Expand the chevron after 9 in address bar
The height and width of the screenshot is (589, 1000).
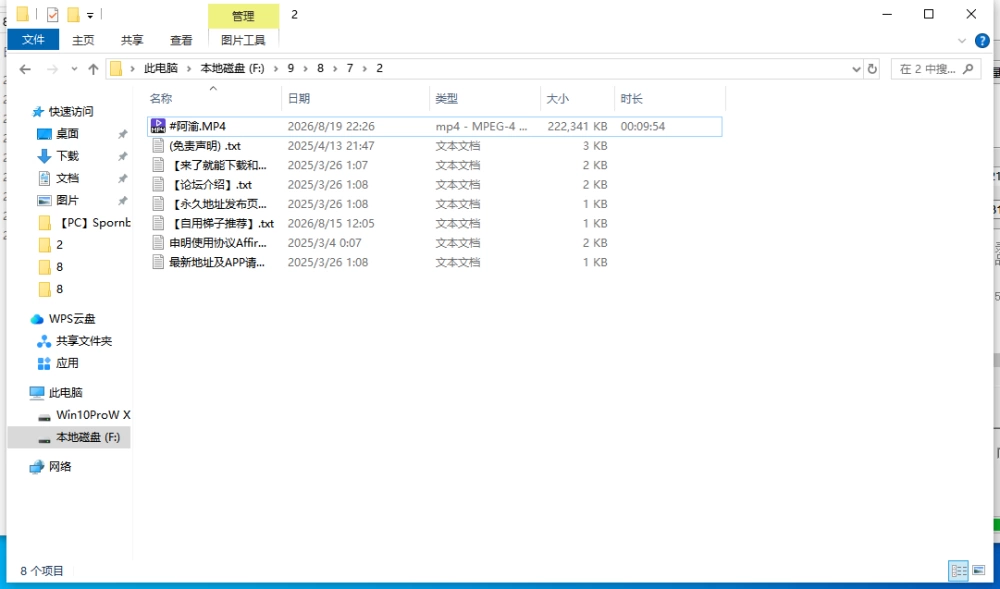(305, 68)
